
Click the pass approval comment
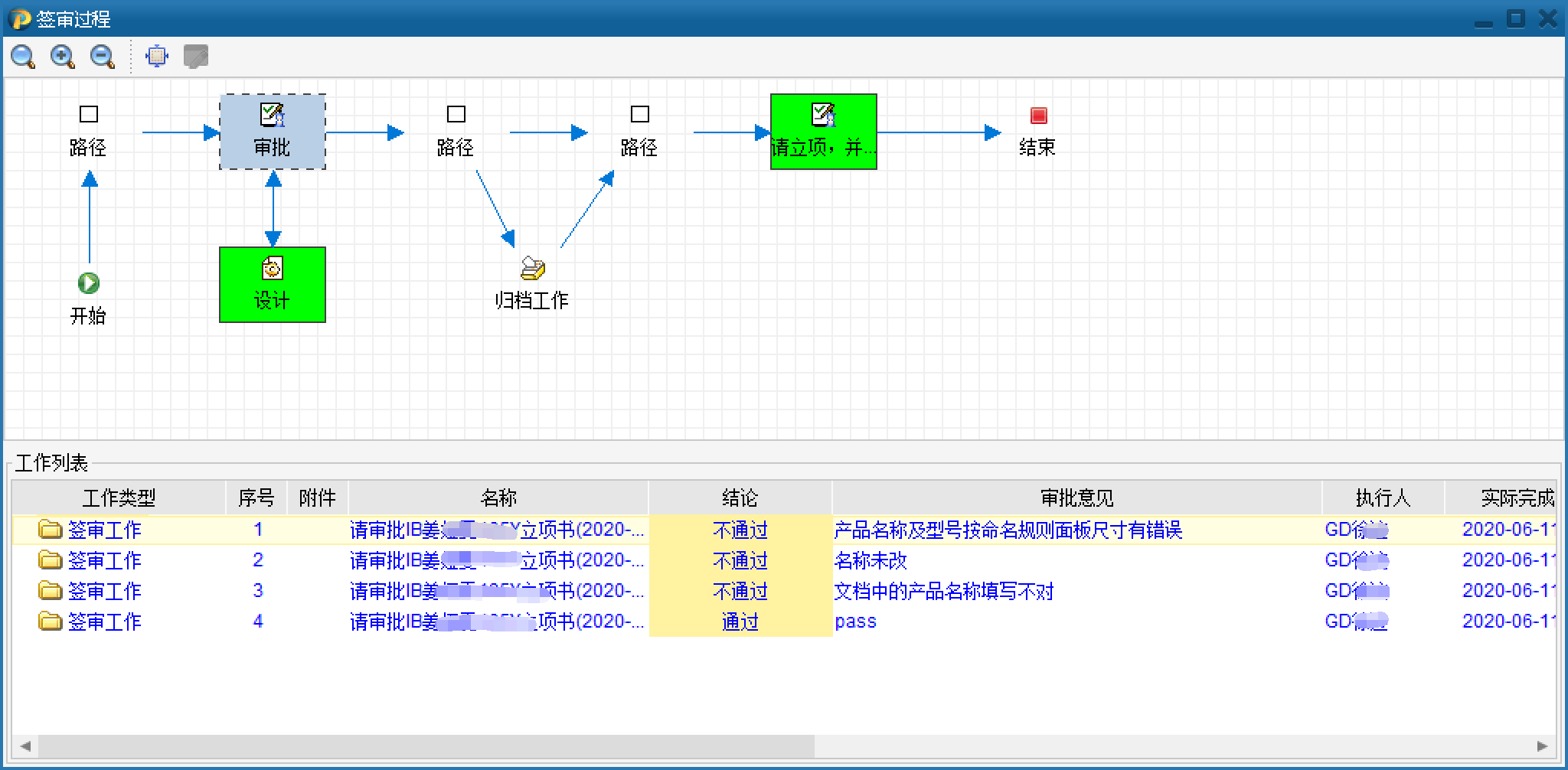(x=855, y=622)
